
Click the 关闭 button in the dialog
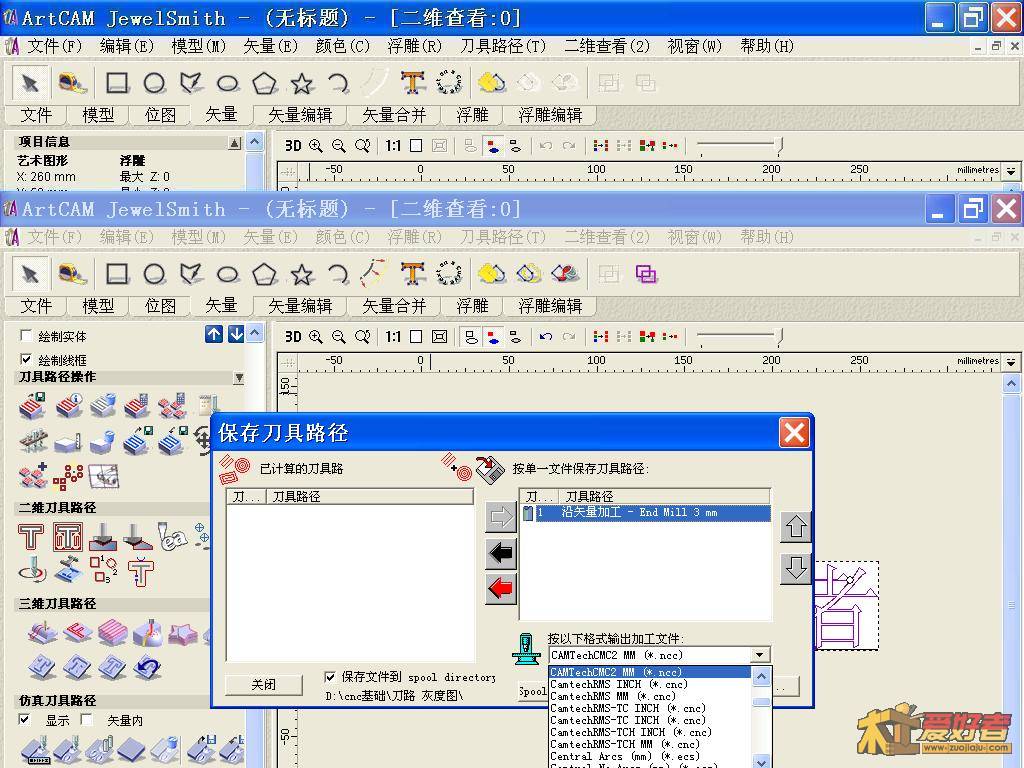pos(264,684)
